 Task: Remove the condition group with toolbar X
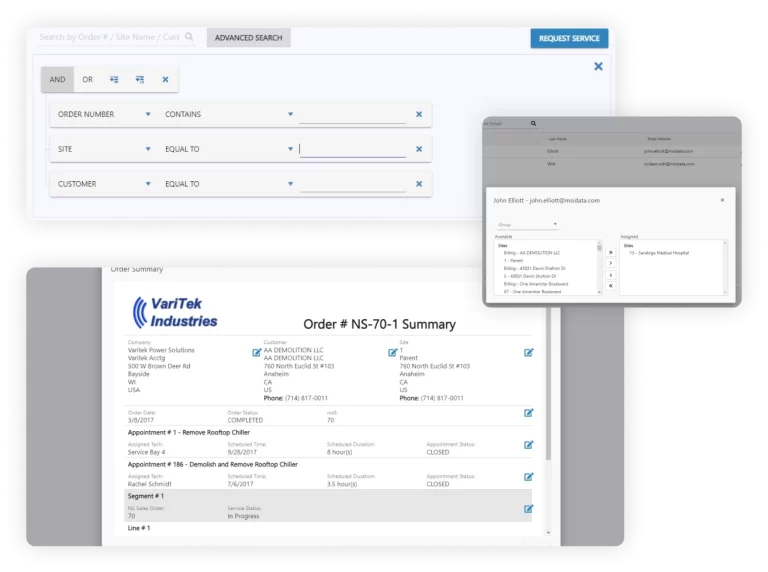(166, 79)
